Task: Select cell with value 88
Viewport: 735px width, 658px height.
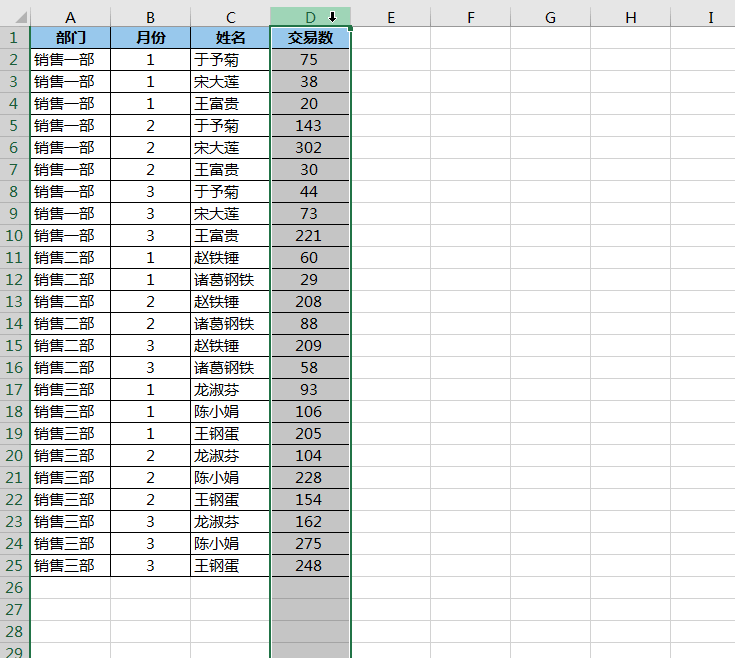Action: coord(310,323)
